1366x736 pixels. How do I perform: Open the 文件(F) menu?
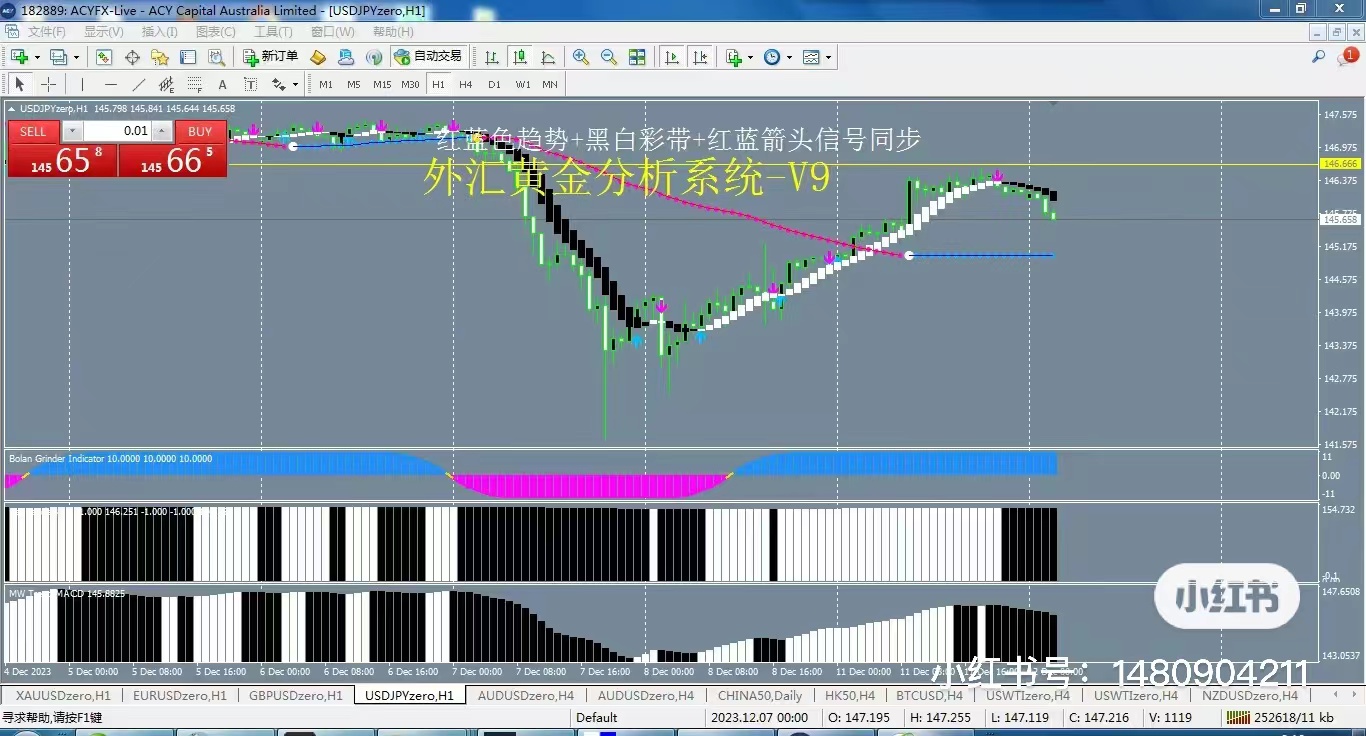[x=47, y=31]
